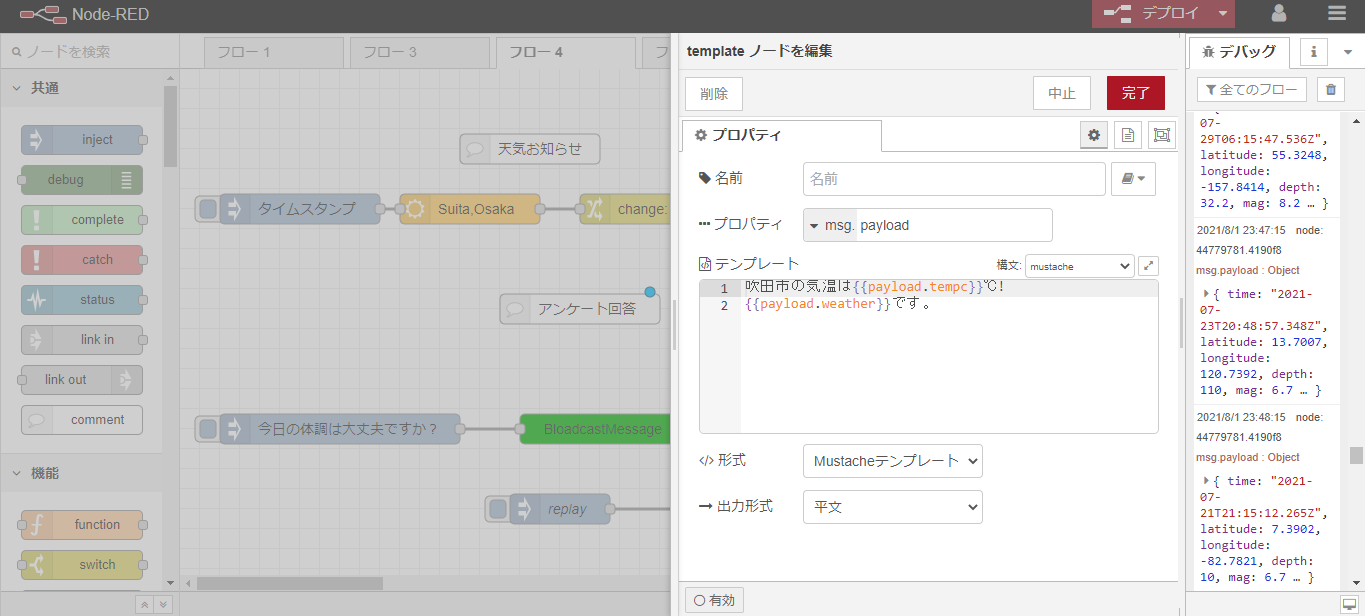Viewport: 1365px width, 616px height.
Task: Click the canvas horizontal scrollbar
Action: [x=290, y=583]
